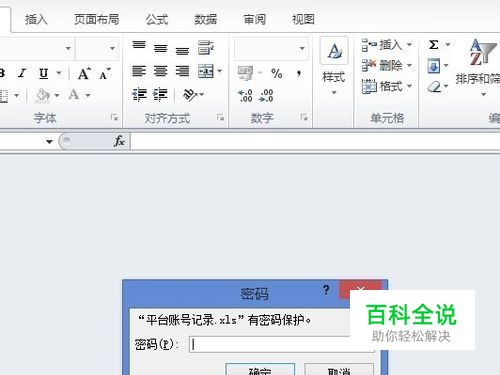Decrease the indent
The height and width of the screenshot is (375, 500).
click(x=139, y=95)
